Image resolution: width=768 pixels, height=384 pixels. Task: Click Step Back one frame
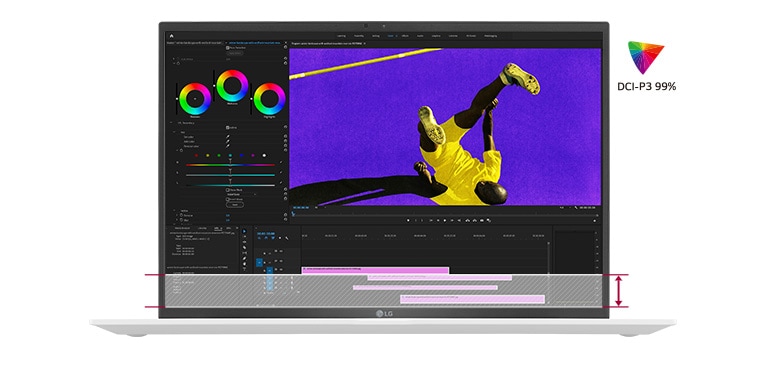pos(438,220)
